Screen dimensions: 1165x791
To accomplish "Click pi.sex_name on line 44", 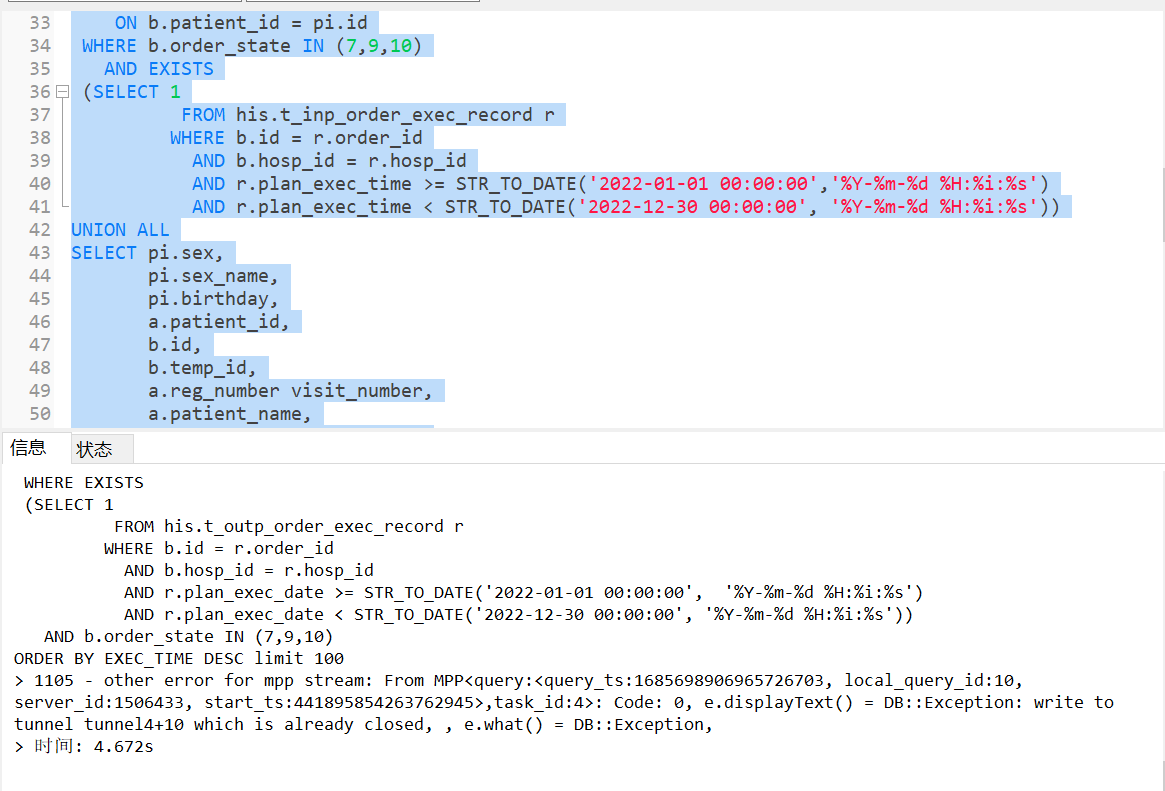I will point(212,275).
